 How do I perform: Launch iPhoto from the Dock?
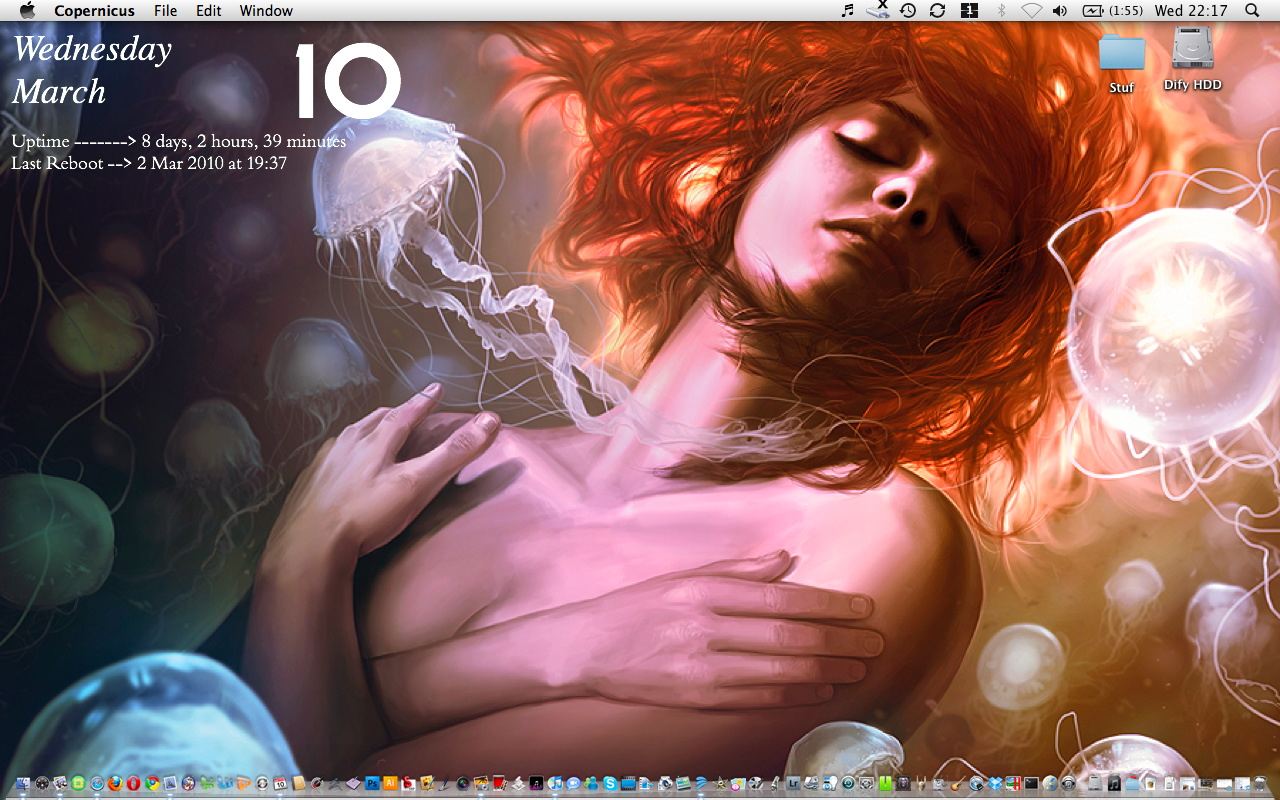pos(481,783)
